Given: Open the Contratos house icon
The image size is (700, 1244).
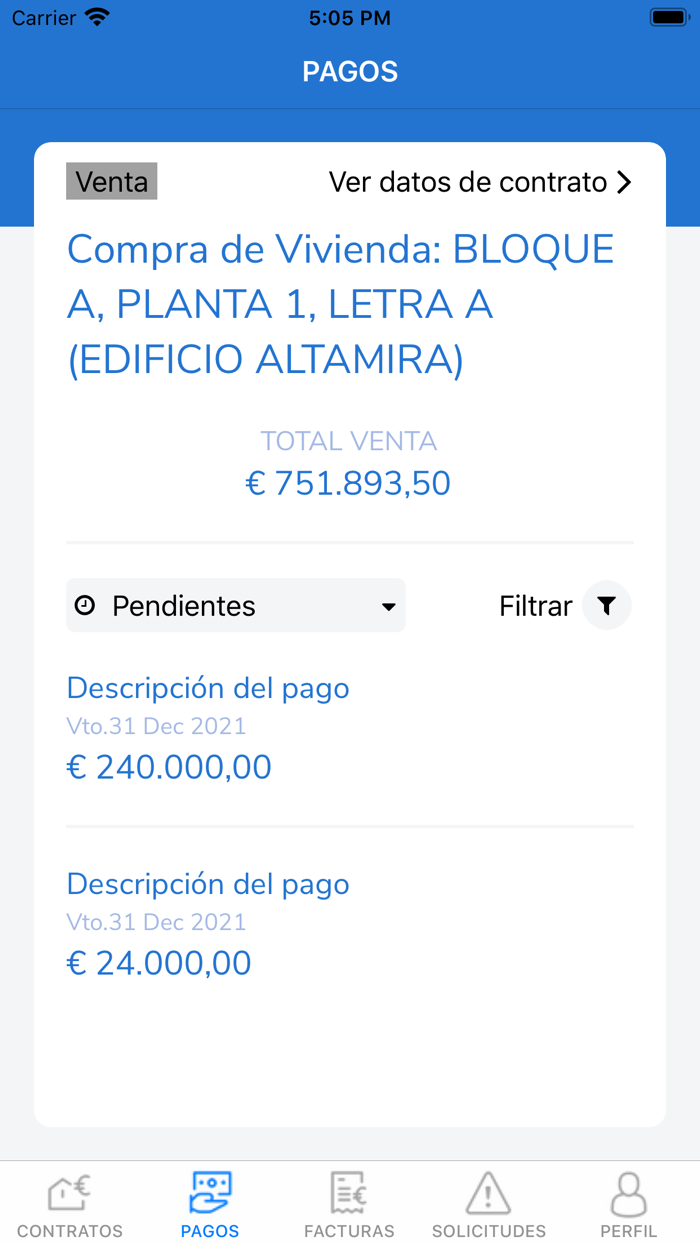Looking at the screenshot, I should (69, 1193).
